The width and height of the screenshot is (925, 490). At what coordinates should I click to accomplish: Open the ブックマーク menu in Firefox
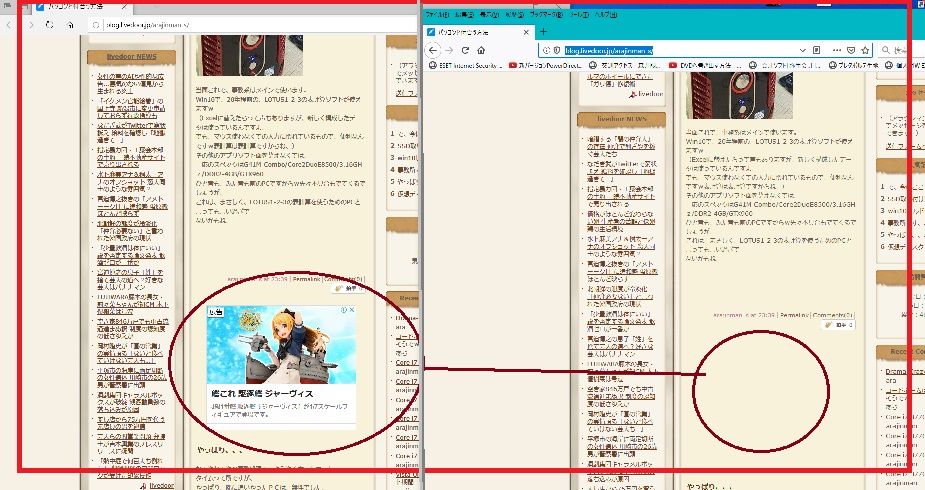click(x=546, y=14)
